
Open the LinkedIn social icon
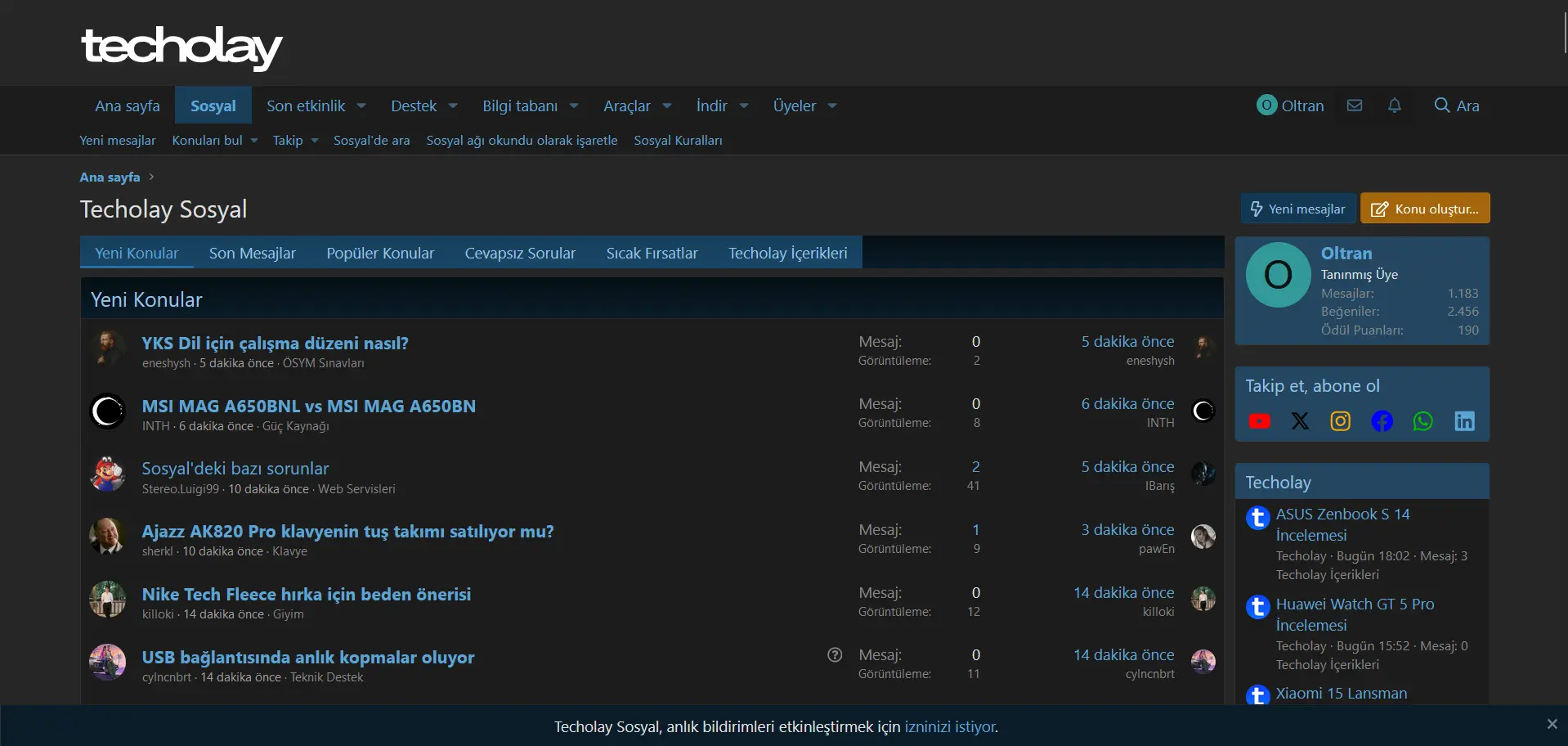(x=1464, y=421)
